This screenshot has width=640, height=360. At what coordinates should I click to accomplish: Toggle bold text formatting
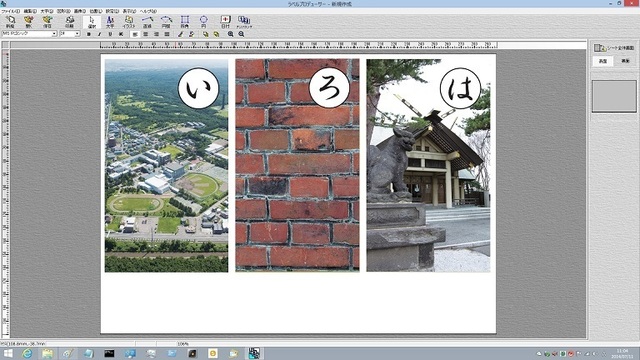89,34
